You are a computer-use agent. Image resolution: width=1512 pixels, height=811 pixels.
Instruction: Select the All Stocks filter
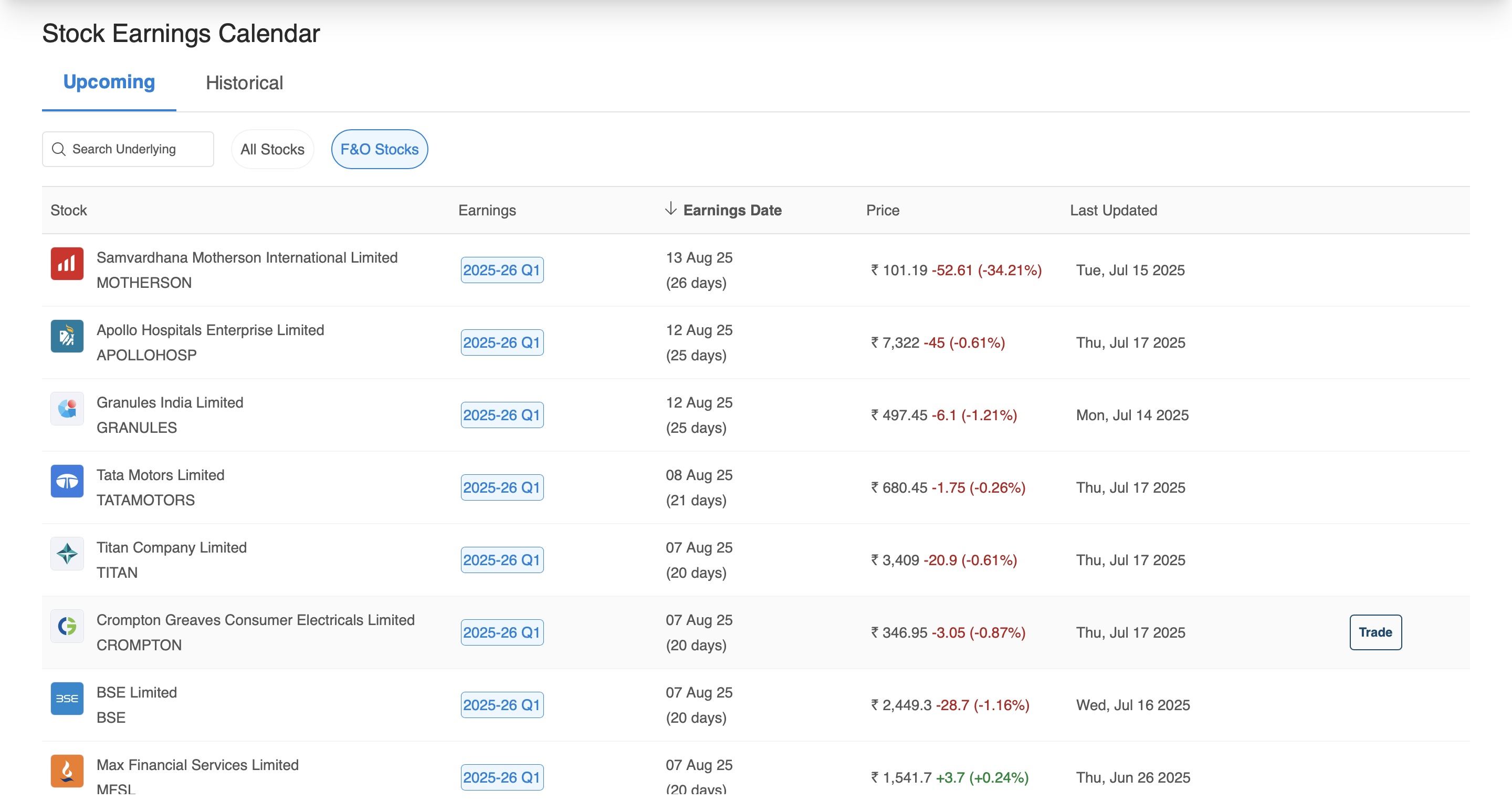[272, 149]
